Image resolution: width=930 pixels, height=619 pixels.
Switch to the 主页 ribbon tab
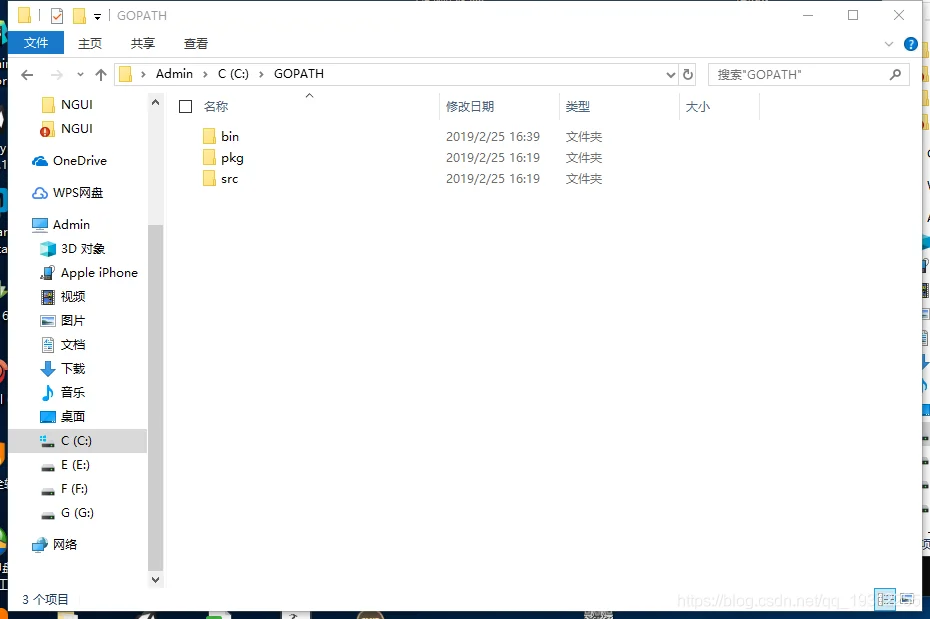[x=90, y=43]
